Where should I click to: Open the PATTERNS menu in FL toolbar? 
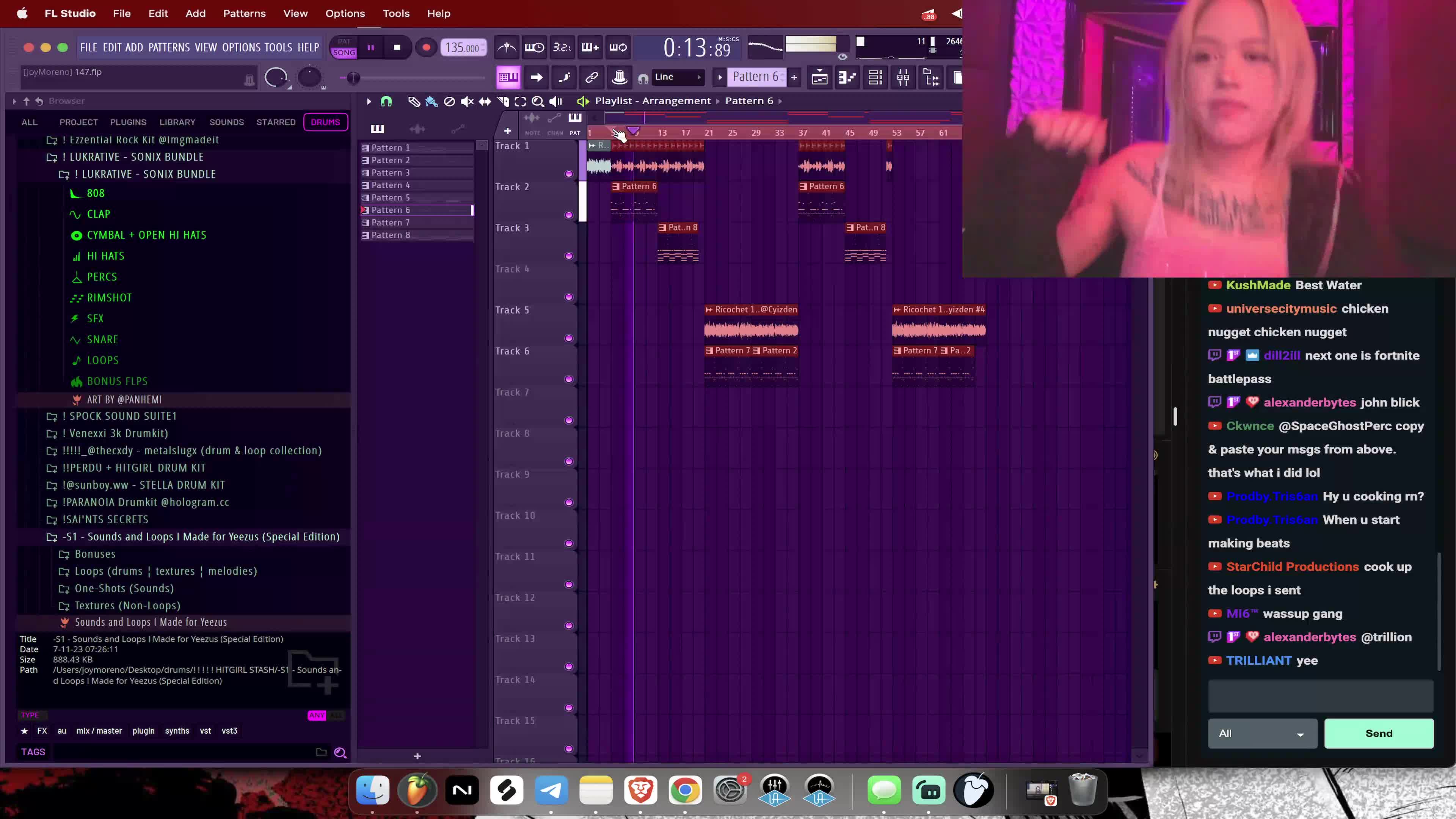click(x=169, y=47)
